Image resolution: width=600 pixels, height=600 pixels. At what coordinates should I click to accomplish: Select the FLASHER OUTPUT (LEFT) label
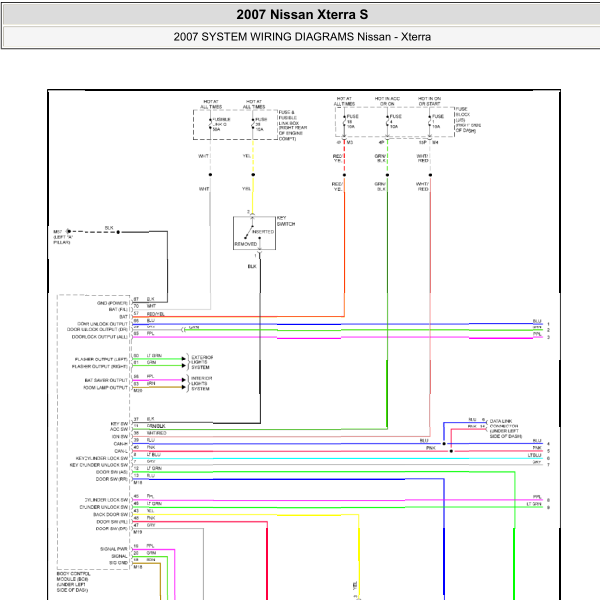click(101, 359)
